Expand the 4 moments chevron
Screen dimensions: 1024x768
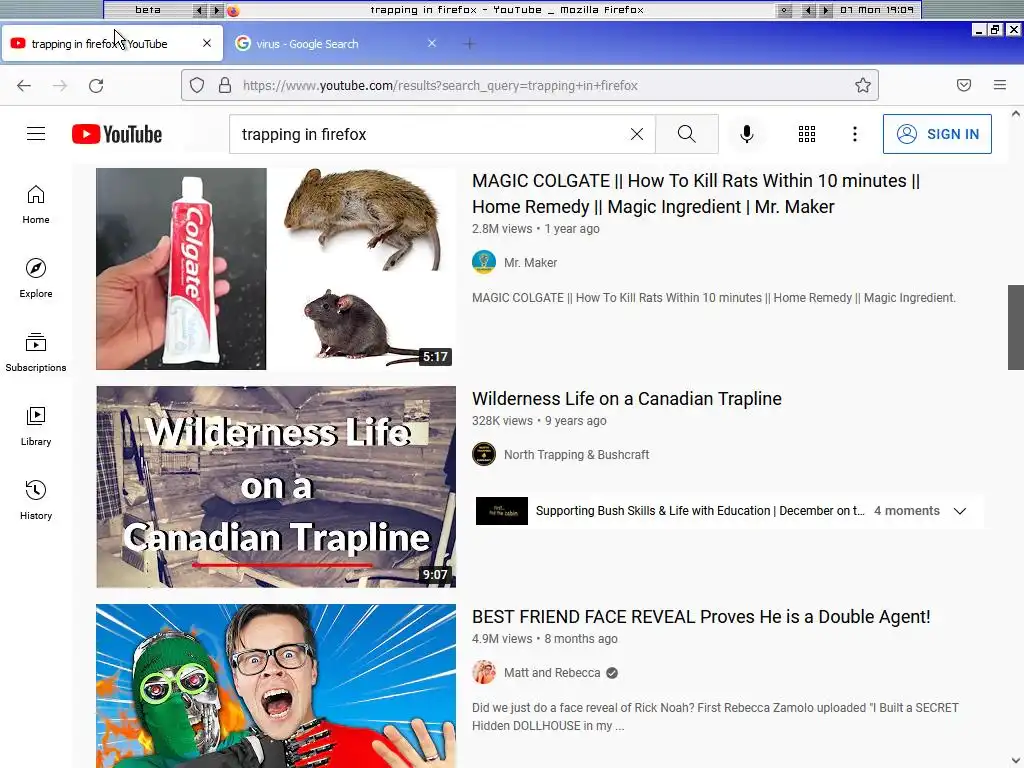[x=959, y=511]
